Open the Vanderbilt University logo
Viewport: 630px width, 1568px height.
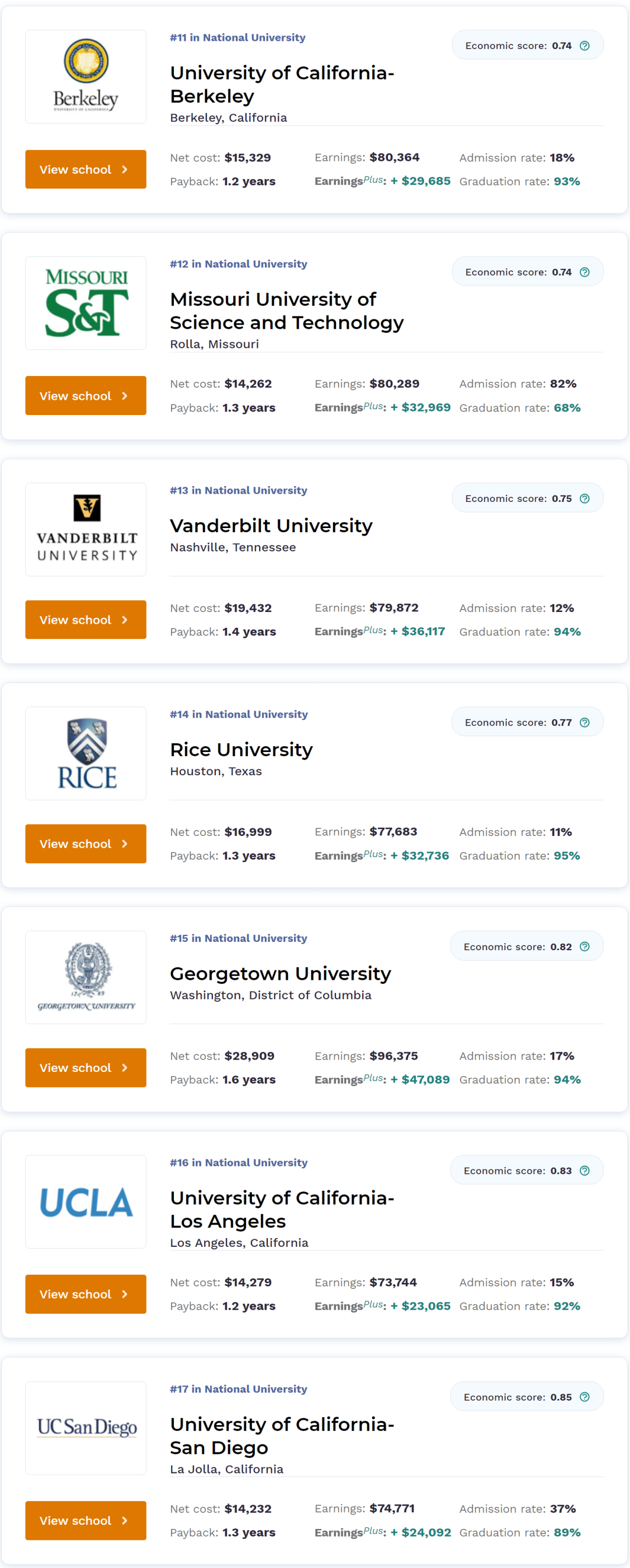click(x=86, y=530)
